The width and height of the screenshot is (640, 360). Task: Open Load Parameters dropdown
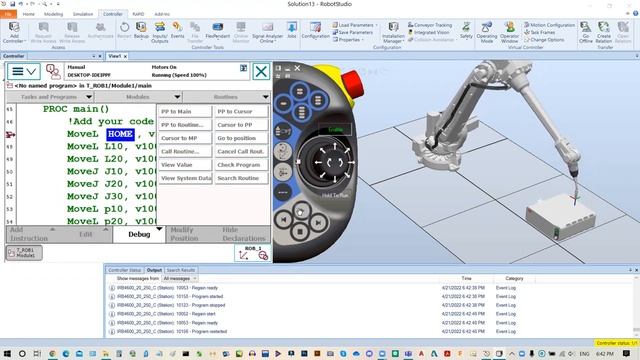coord(355,25)
